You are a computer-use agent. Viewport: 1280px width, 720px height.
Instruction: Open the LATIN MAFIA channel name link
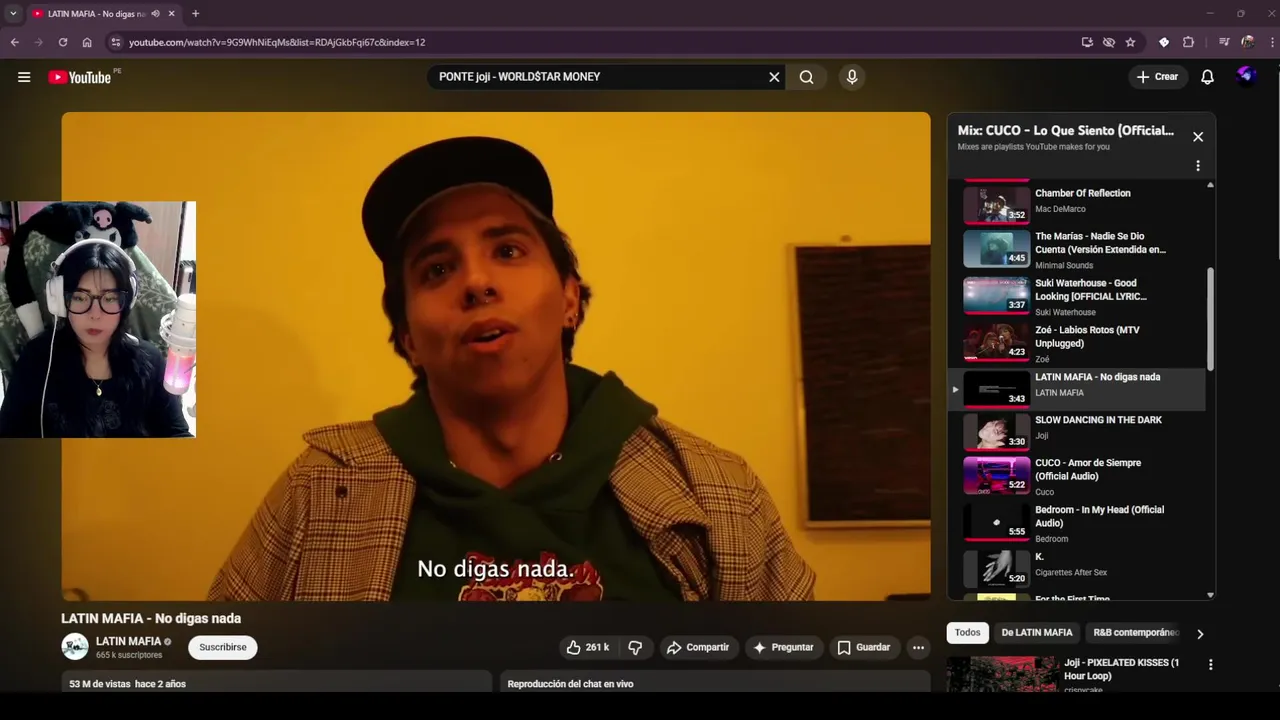click(x=128, y=641)
